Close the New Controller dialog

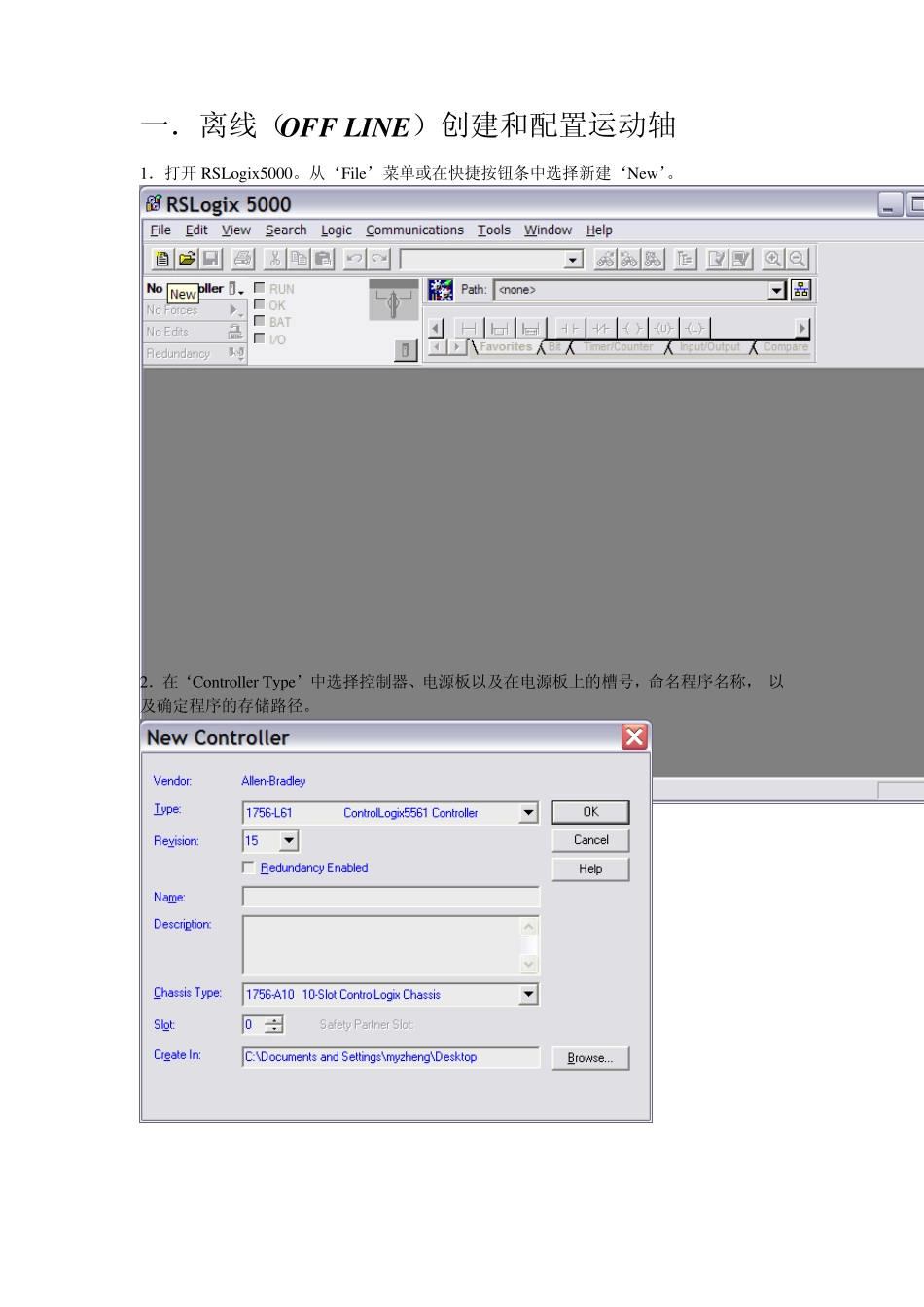click(x=634, y=737)
